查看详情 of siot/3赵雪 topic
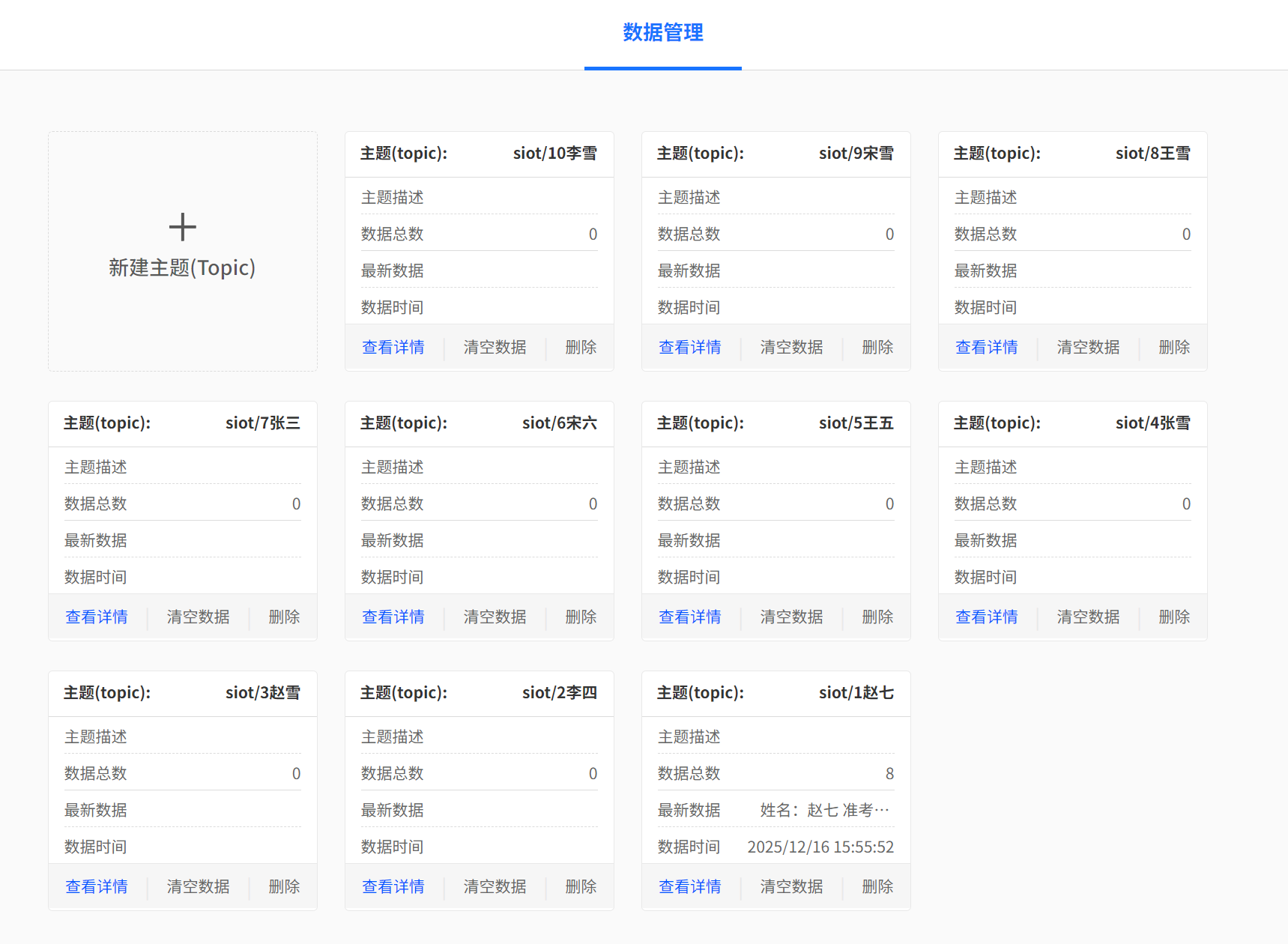This screenshot has width=1288, height=944. click(97, 886)
